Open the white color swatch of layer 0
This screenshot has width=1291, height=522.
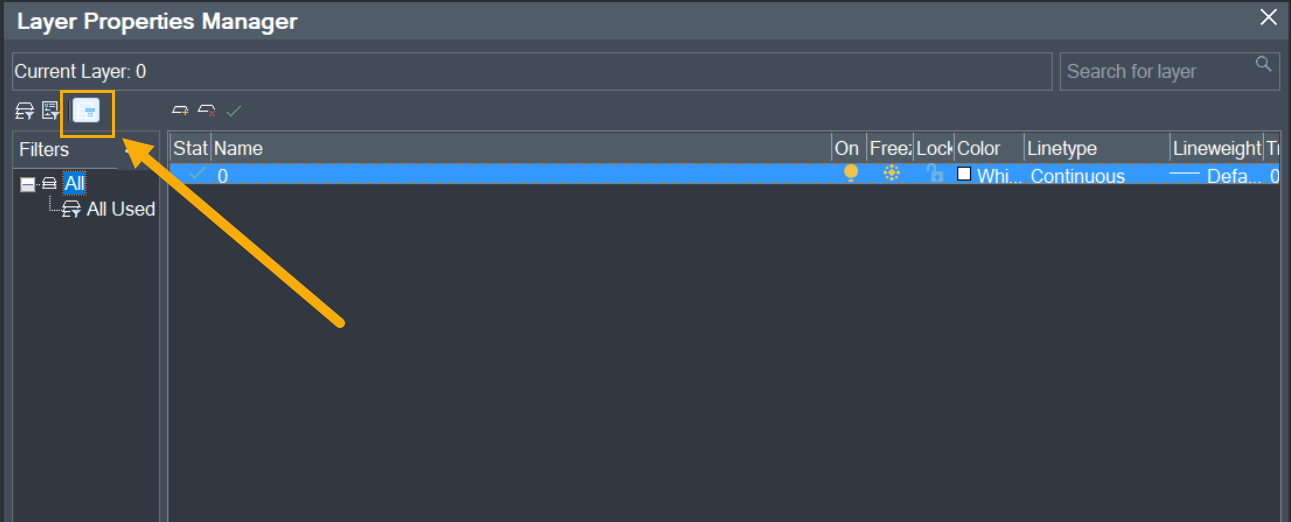click(964, 174)
